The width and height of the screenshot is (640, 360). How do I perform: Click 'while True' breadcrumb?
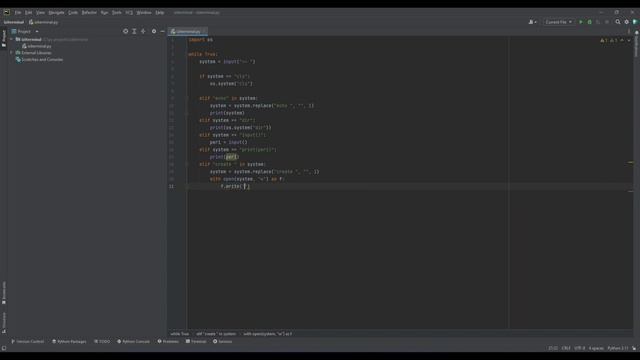tap(180, 334)
